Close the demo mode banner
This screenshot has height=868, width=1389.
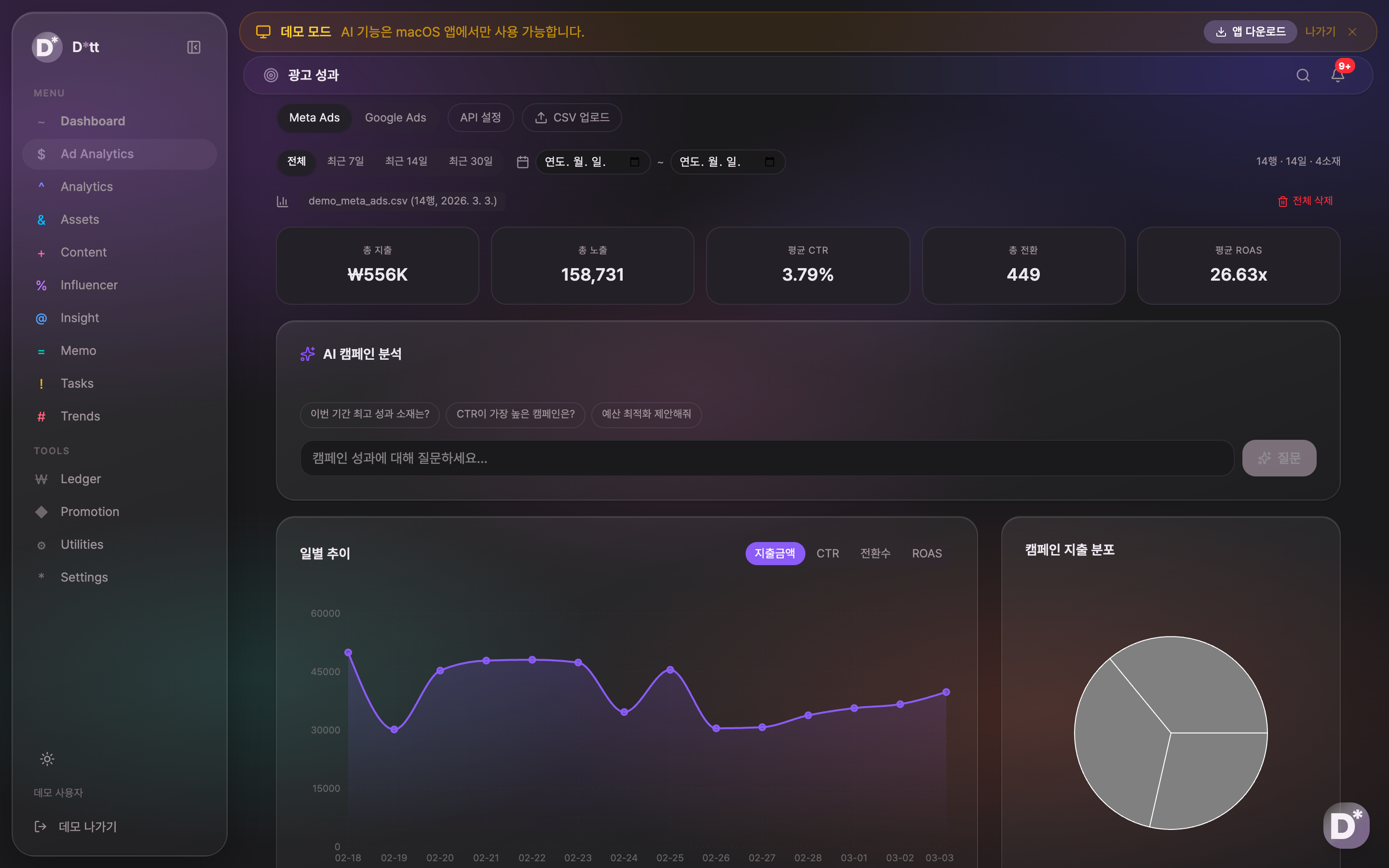click(1352, 32)
